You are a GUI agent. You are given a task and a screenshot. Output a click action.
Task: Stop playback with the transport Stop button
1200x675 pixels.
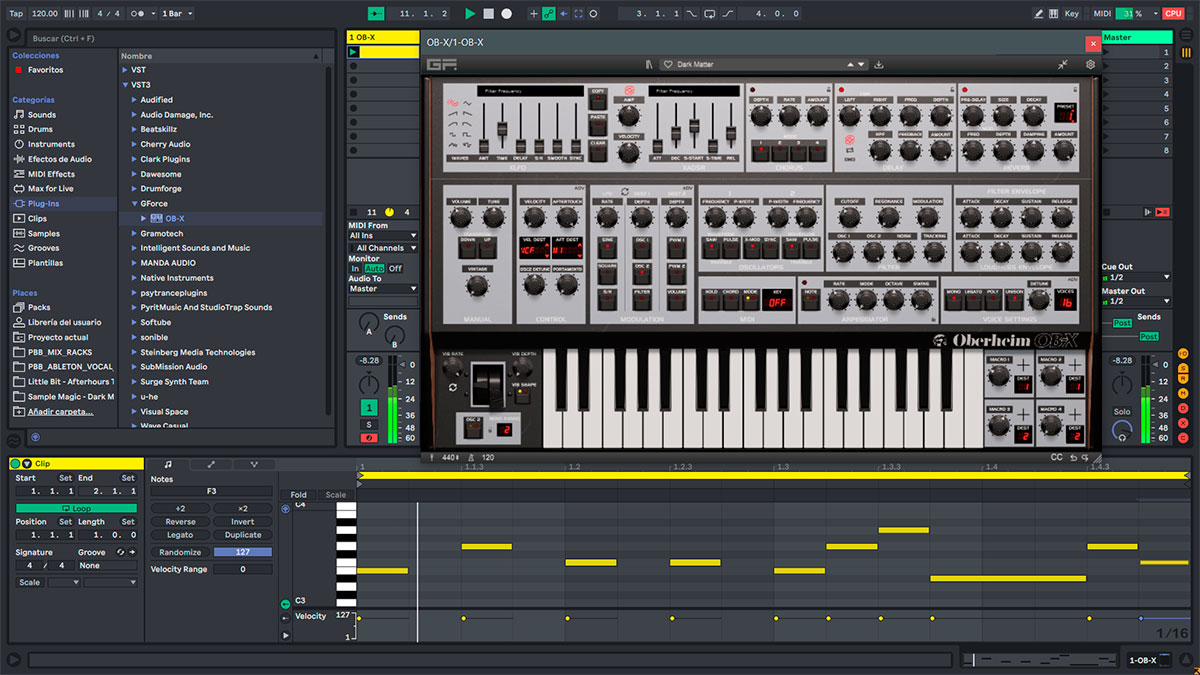click(488, 14)
